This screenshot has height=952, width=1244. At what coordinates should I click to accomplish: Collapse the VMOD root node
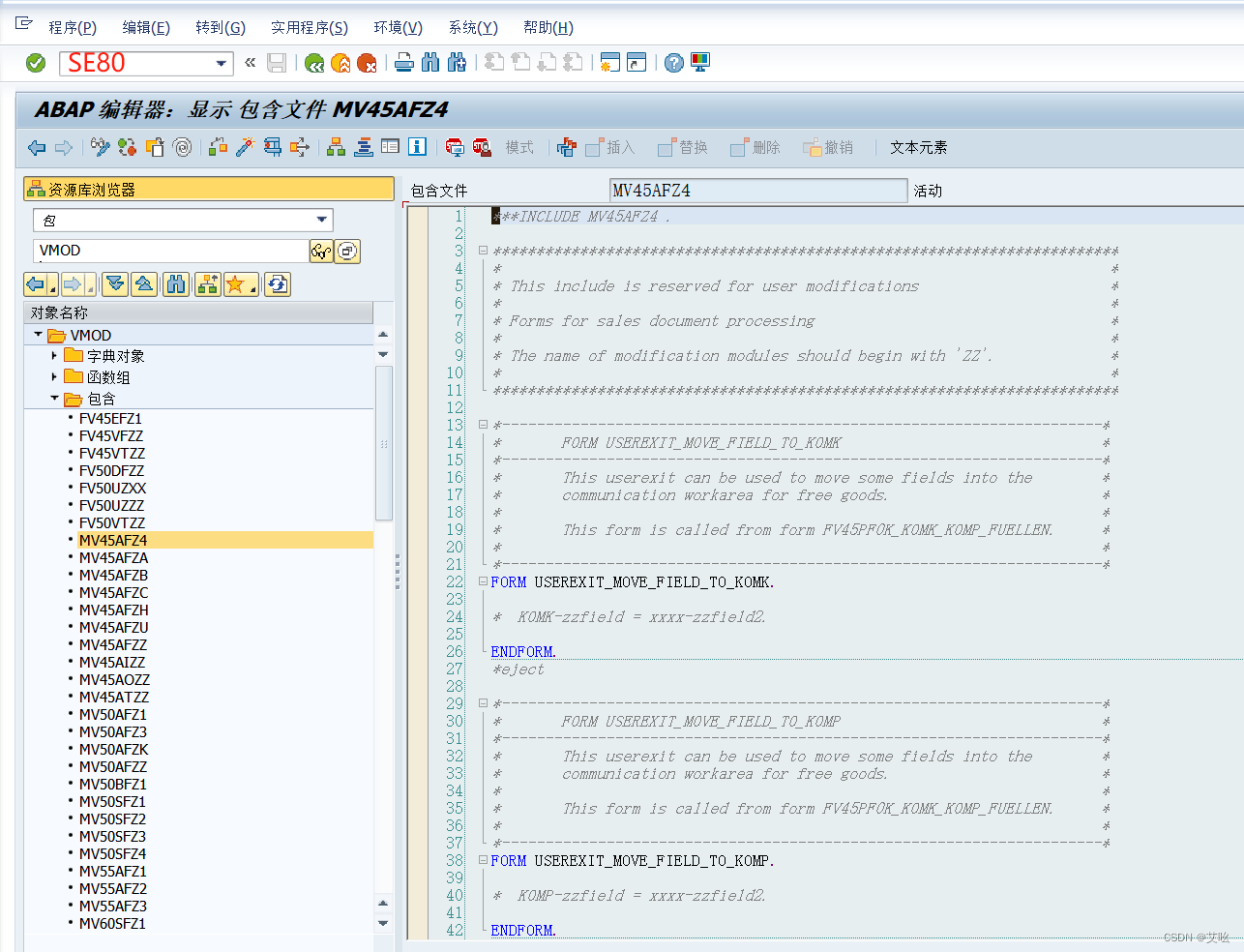pyautogui.click(x=39, y=335)
